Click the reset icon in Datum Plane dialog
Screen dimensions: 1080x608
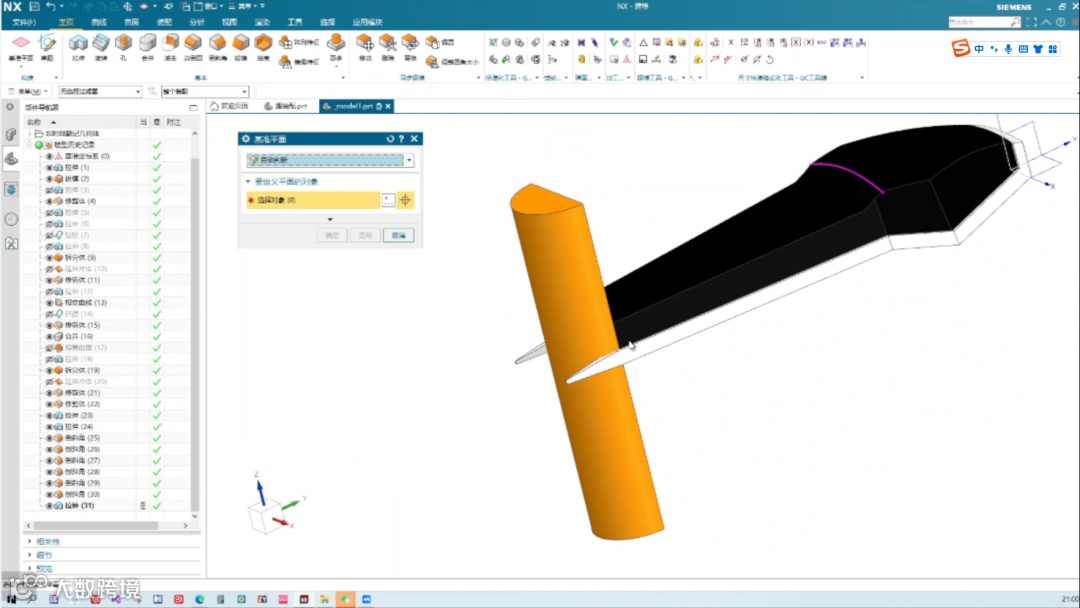[x=390, y=139]
